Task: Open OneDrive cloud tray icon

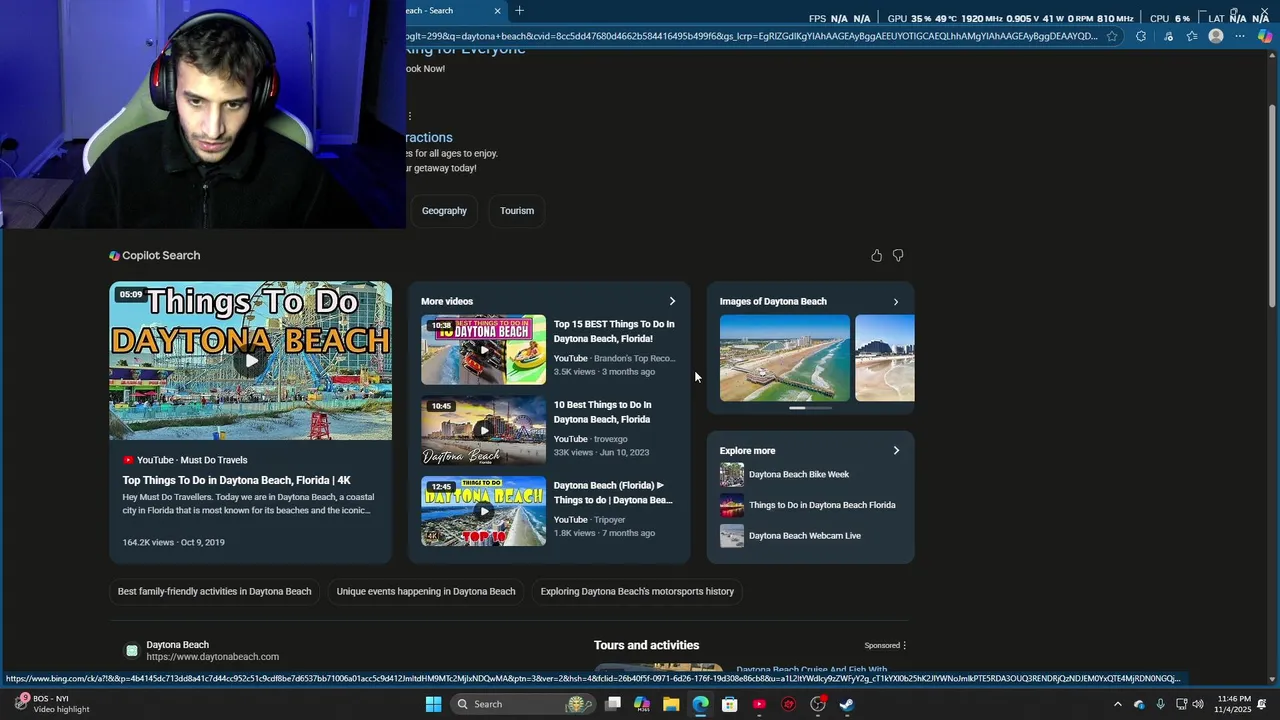Action: pyautogui.click(x=1139, y=705)
